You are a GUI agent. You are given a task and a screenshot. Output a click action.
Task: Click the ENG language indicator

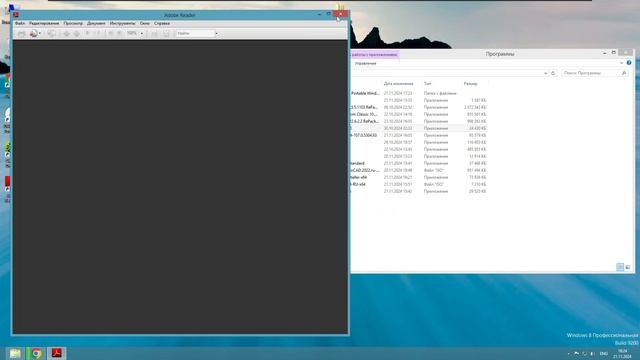click(604, 353)
